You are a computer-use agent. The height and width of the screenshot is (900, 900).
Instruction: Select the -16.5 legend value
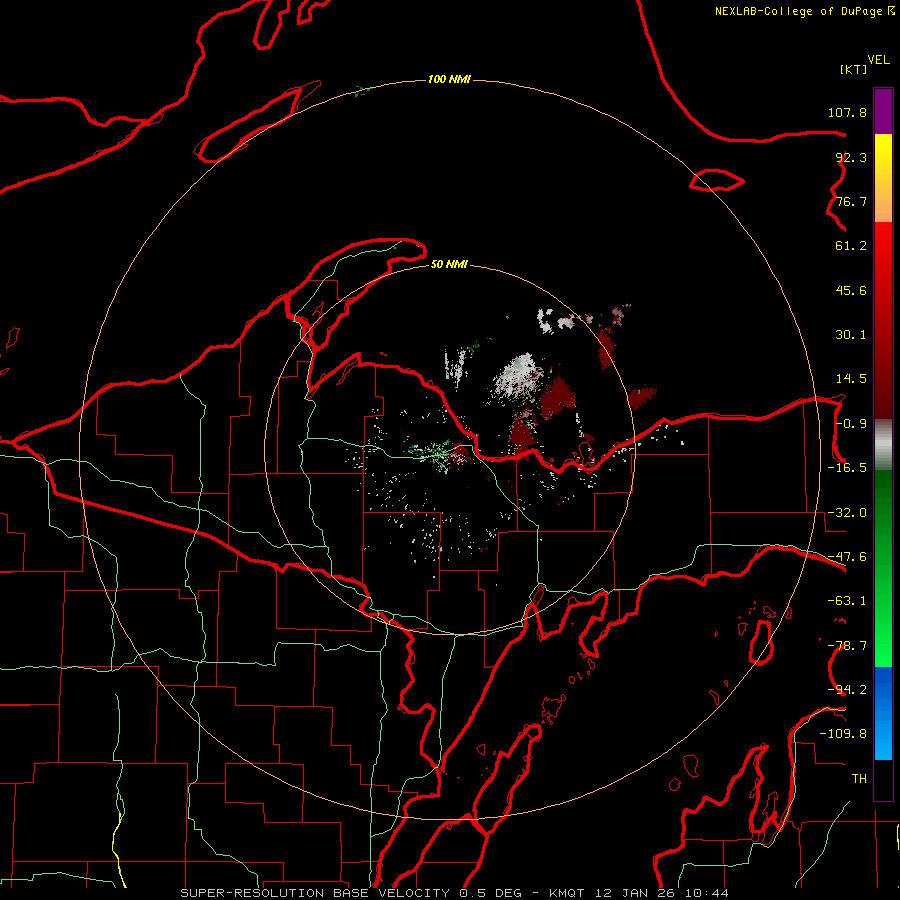(847, 468)
